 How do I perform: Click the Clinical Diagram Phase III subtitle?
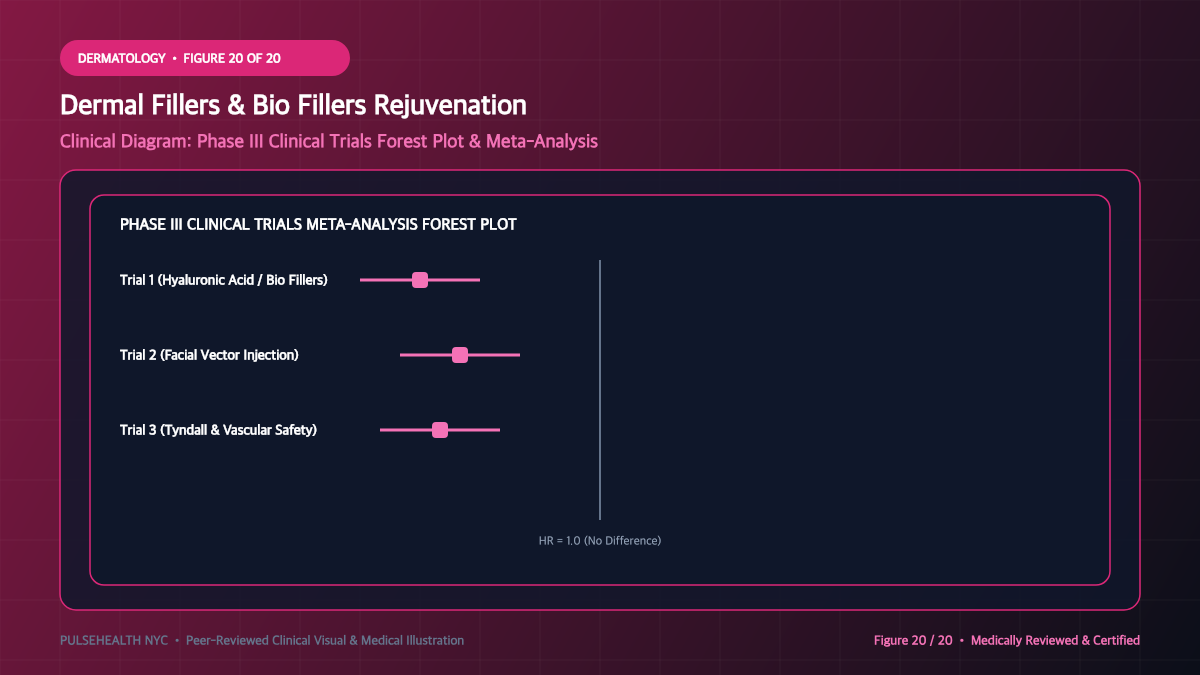[329, 141]
